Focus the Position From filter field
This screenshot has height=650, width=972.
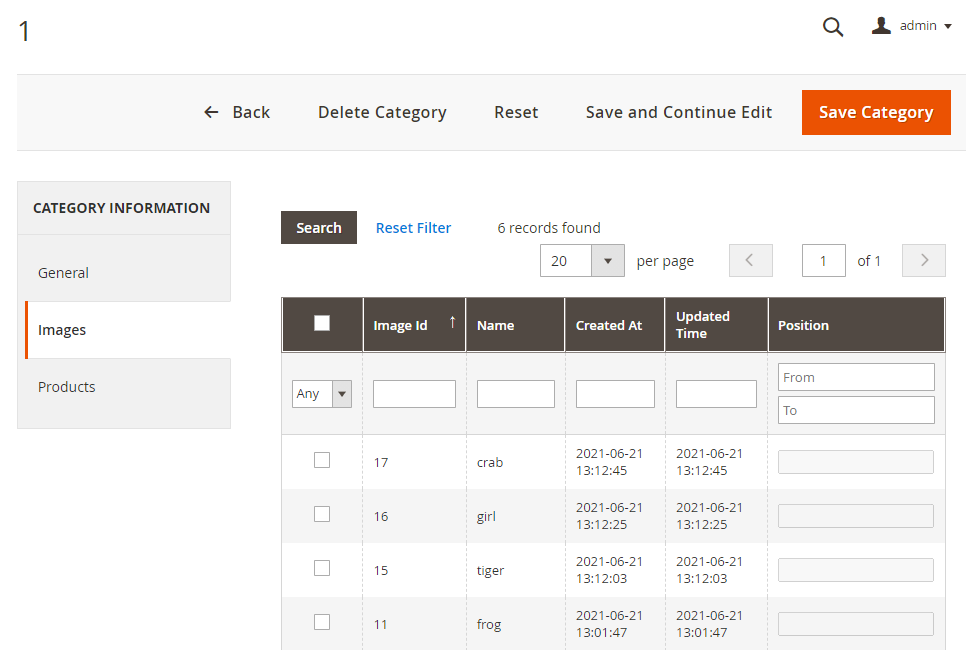point(856,377)
